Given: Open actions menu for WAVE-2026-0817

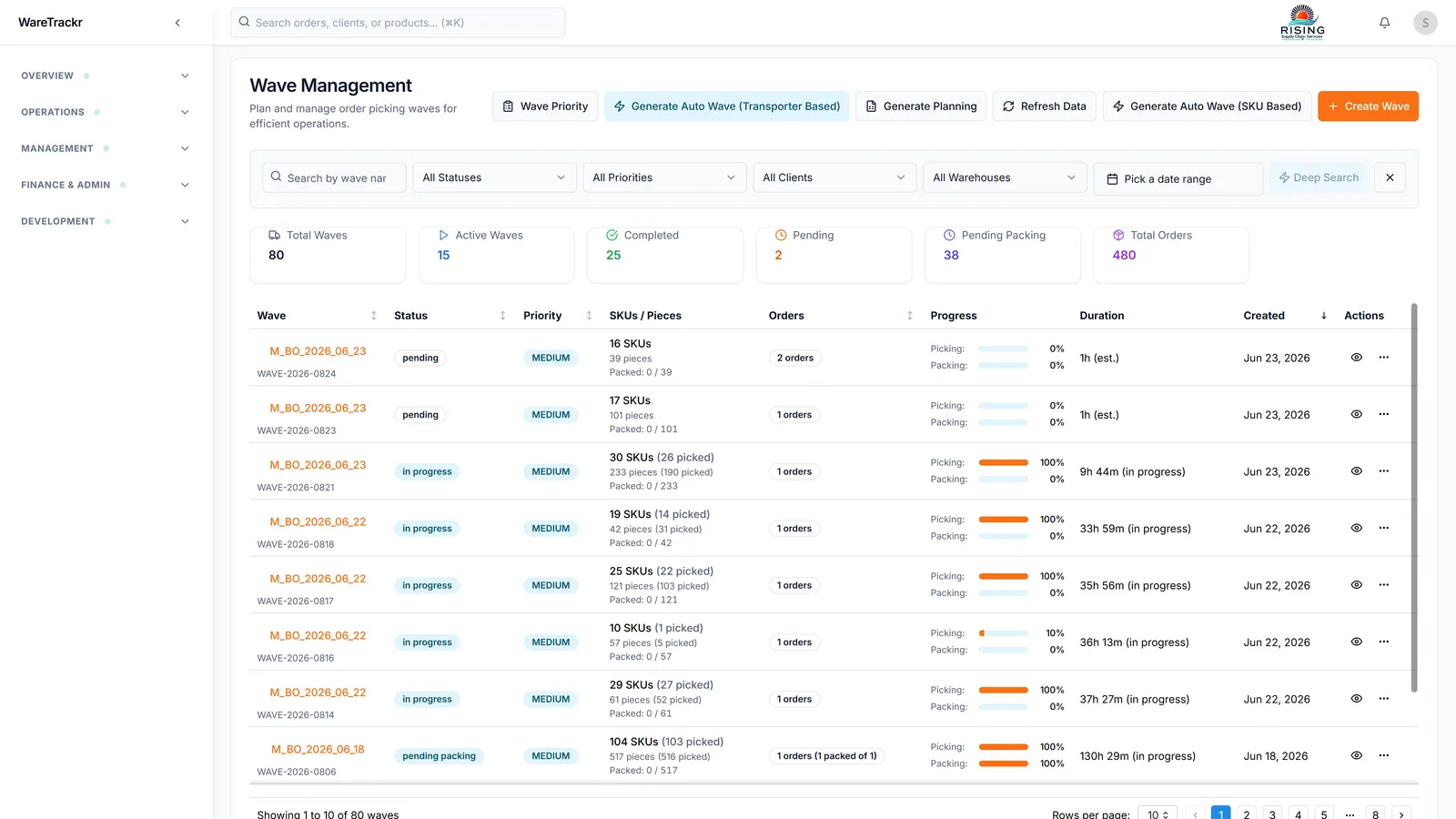Looking at the screenshot, I should (1383, 585).
